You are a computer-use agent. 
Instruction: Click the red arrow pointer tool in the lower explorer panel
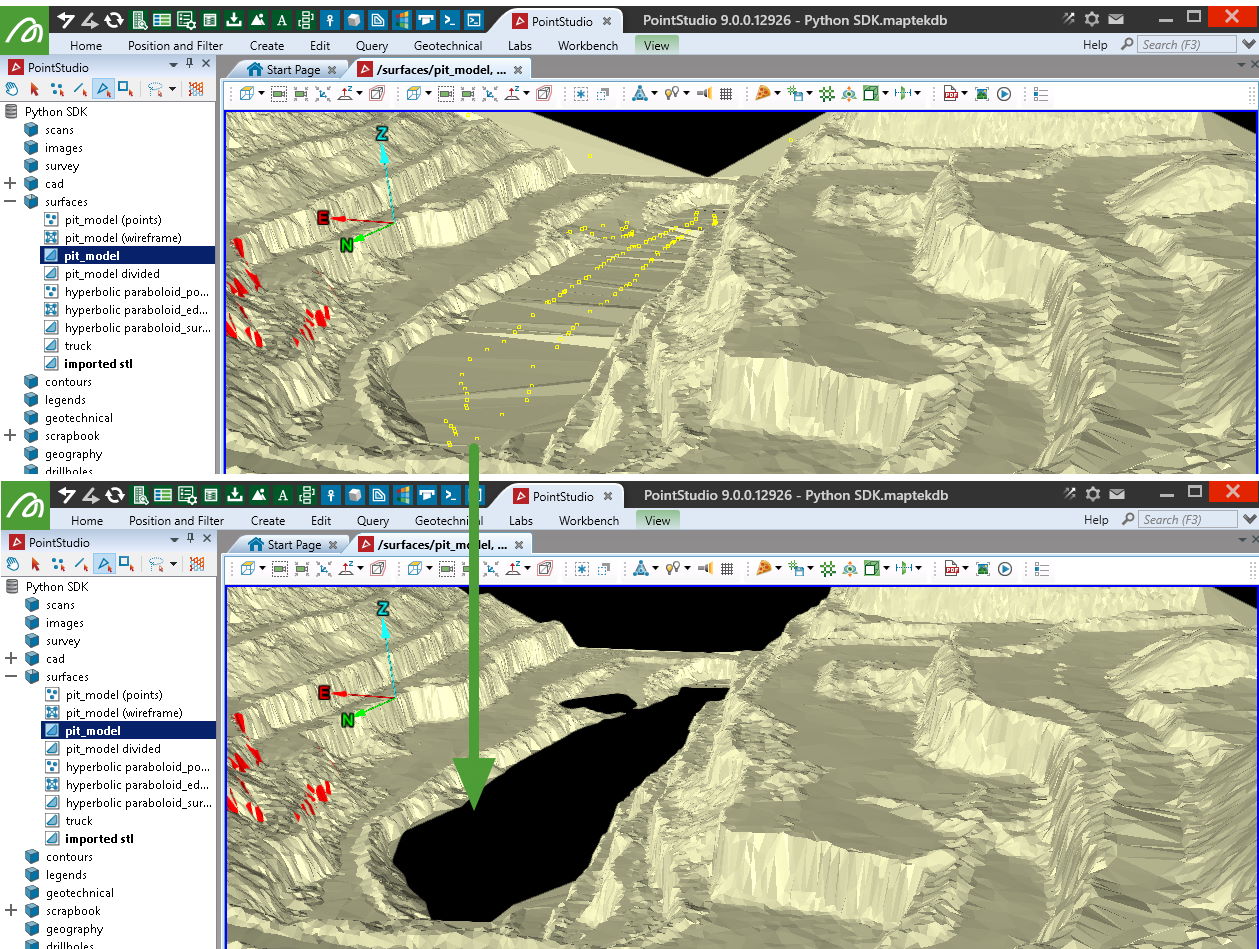35,564
